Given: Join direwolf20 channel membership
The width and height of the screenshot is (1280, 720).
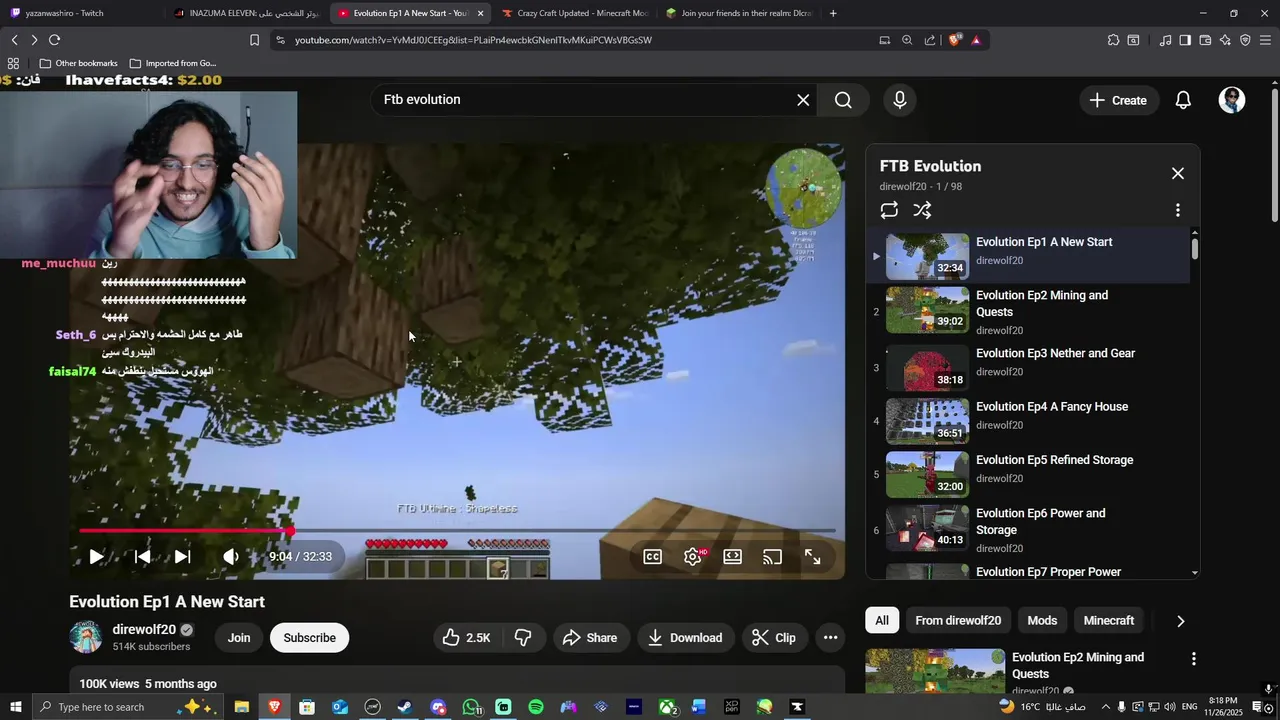Looking at the screenshot, I should 239,638.
